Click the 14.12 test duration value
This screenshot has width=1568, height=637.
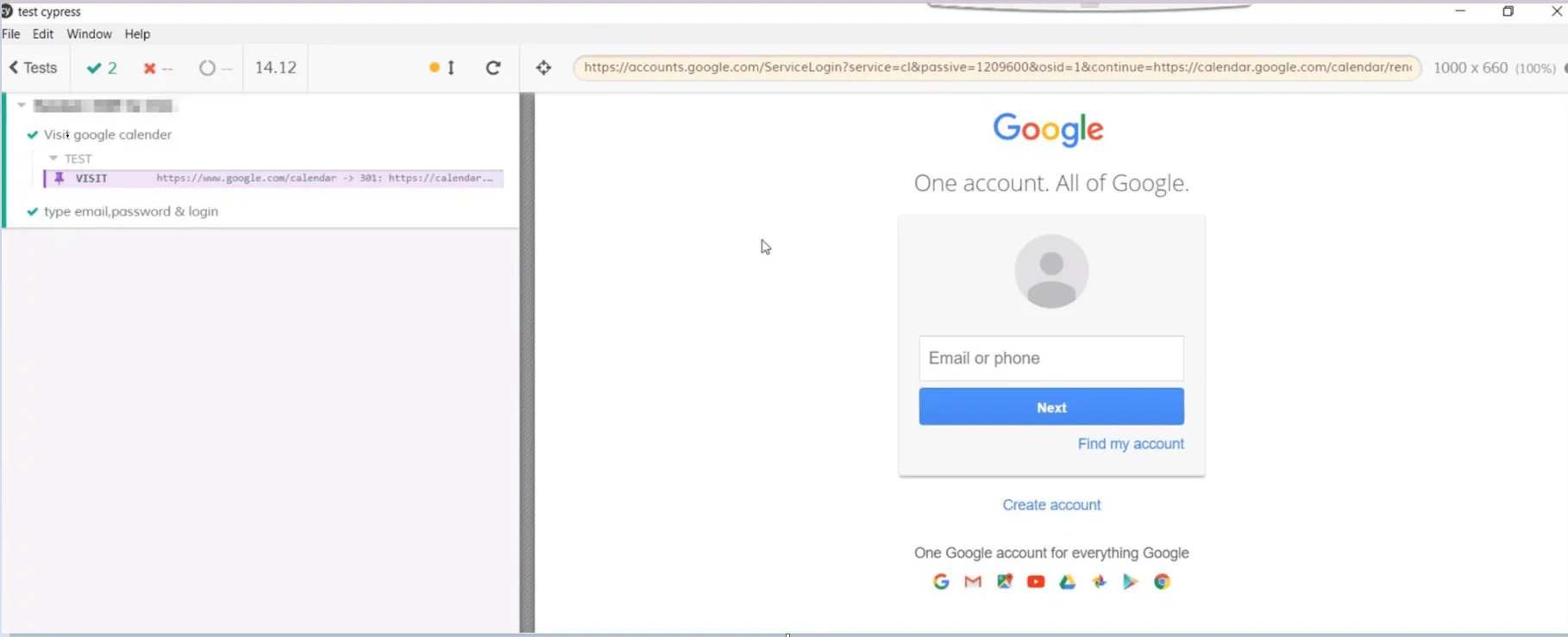(x=276, y=67)
